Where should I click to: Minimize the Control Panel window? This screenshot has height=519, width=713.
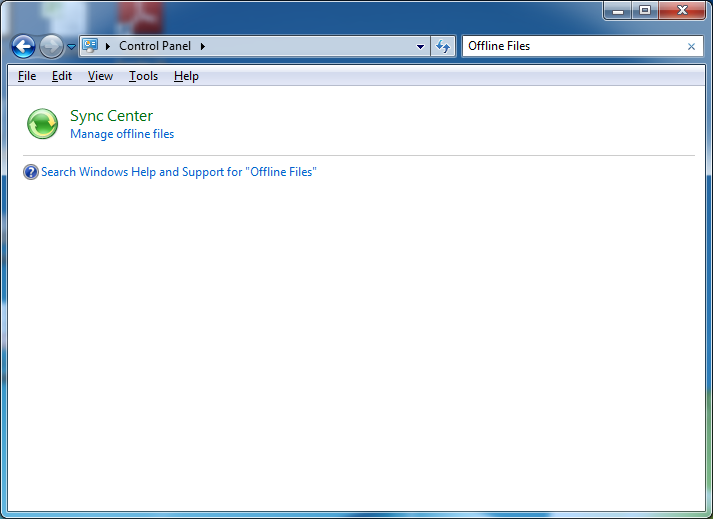pos(618,10)
